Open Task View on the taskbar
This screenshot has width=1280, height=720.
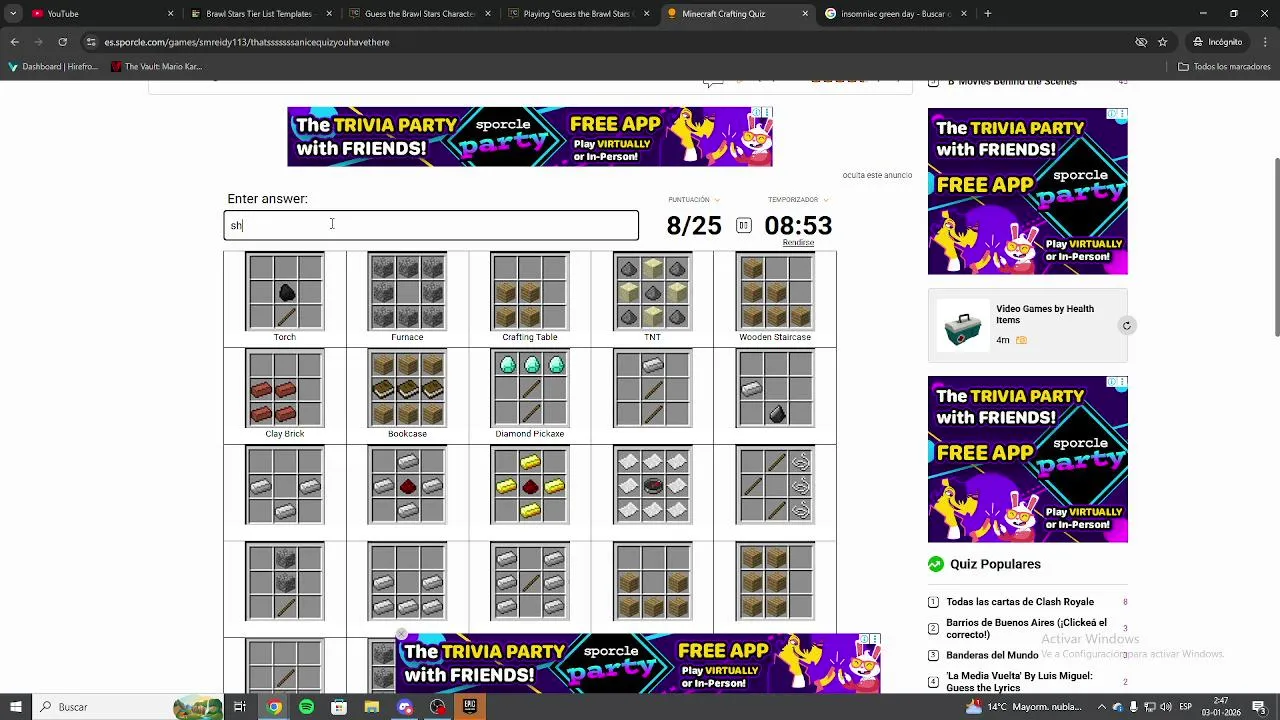[x=240, y=707]
